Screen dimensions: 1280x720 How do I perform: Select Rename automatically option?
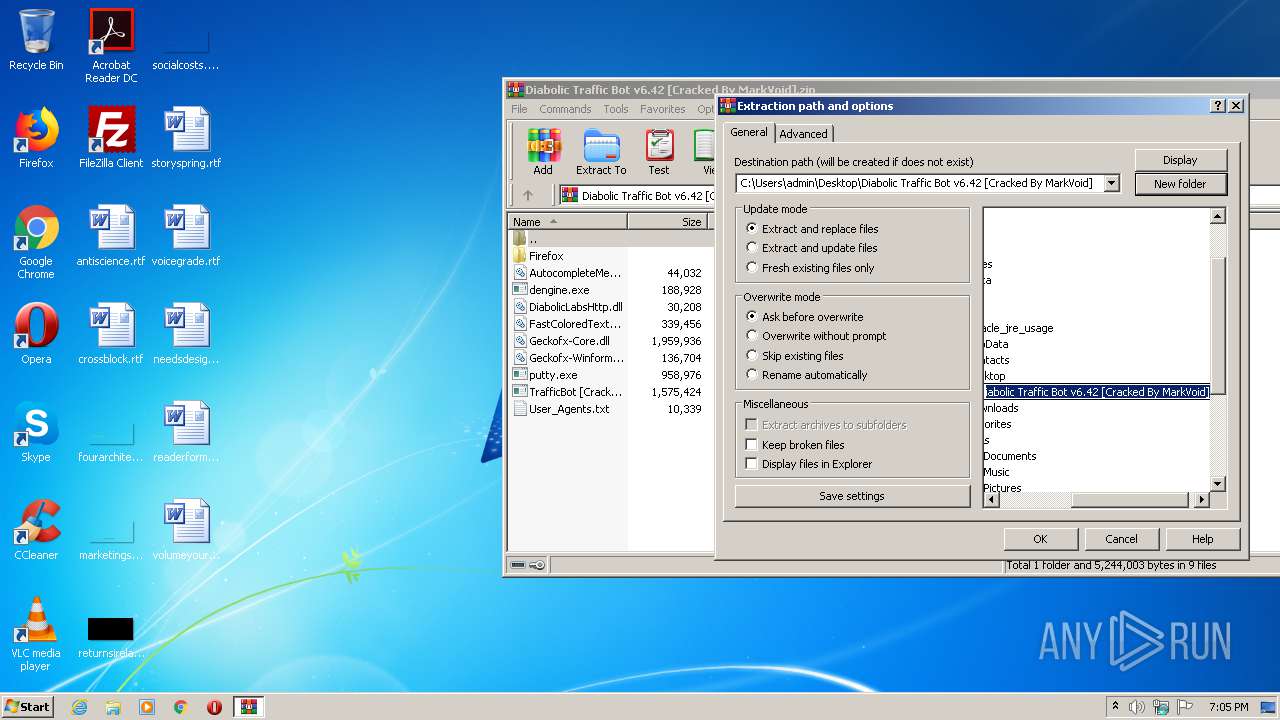[806, 375]
